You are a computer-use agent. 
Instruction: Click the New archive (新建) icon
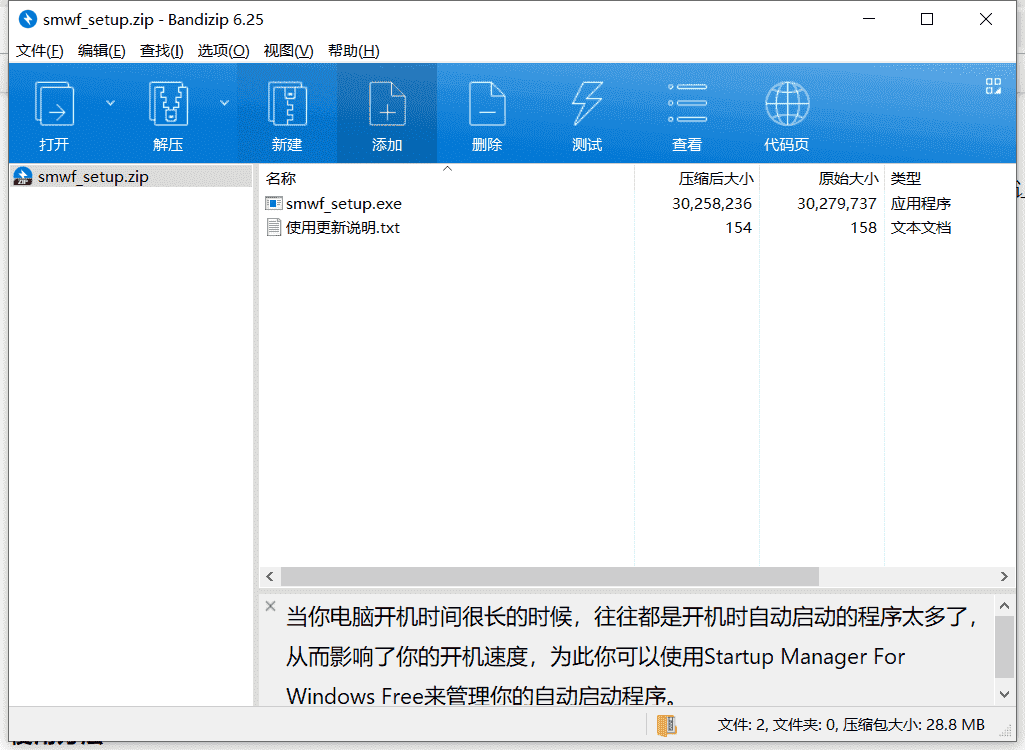tap(287, 103)
